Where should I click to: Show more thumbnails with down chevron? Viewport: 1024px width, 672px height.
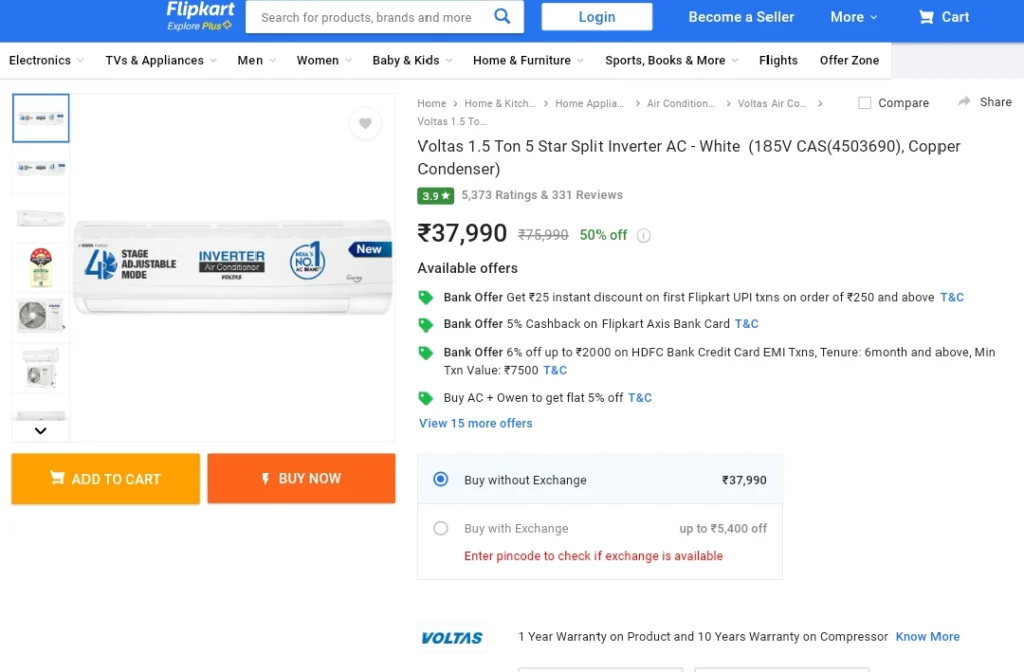click(x=40, y=430)
